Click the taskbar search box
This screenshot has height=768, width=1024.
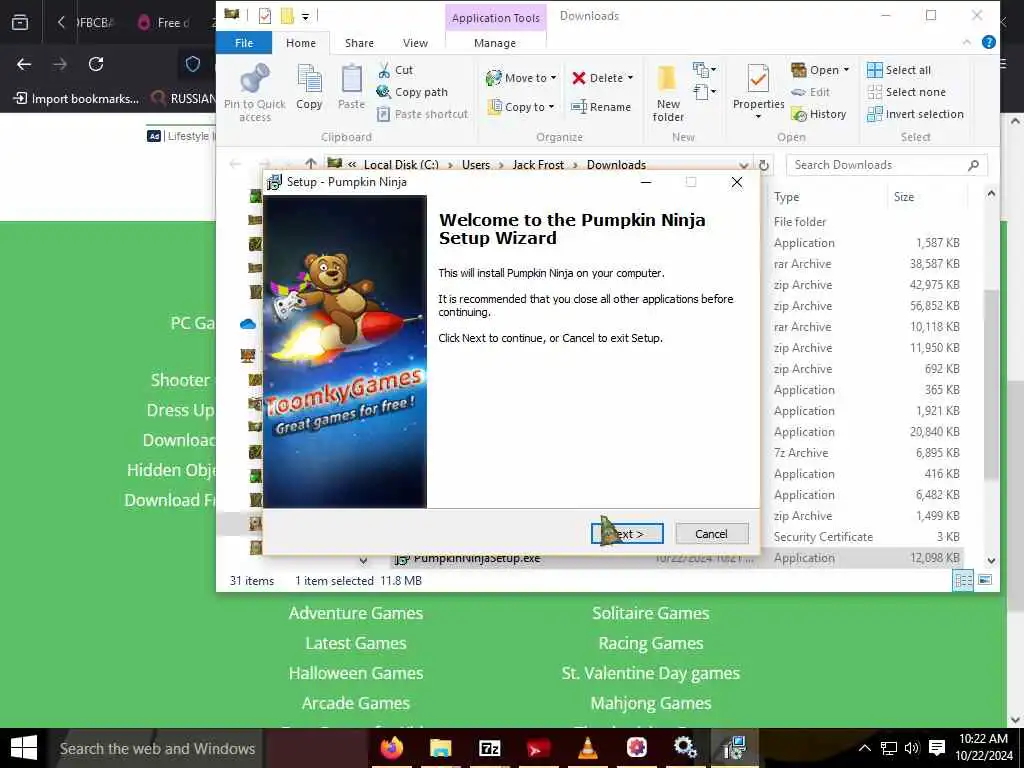coord(157,748)
